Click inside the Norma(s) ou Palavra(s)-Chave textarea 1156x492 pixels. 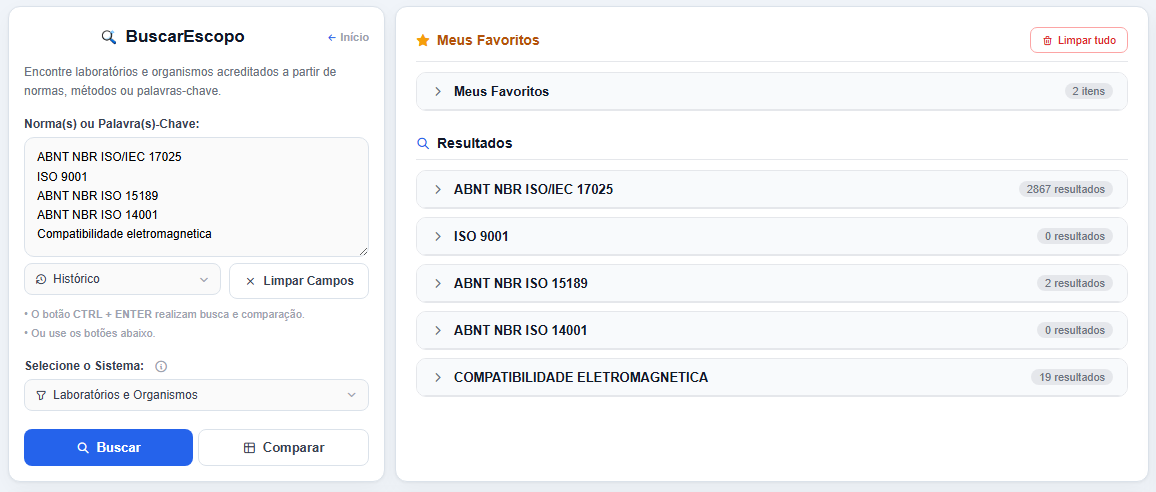[196, 197]
